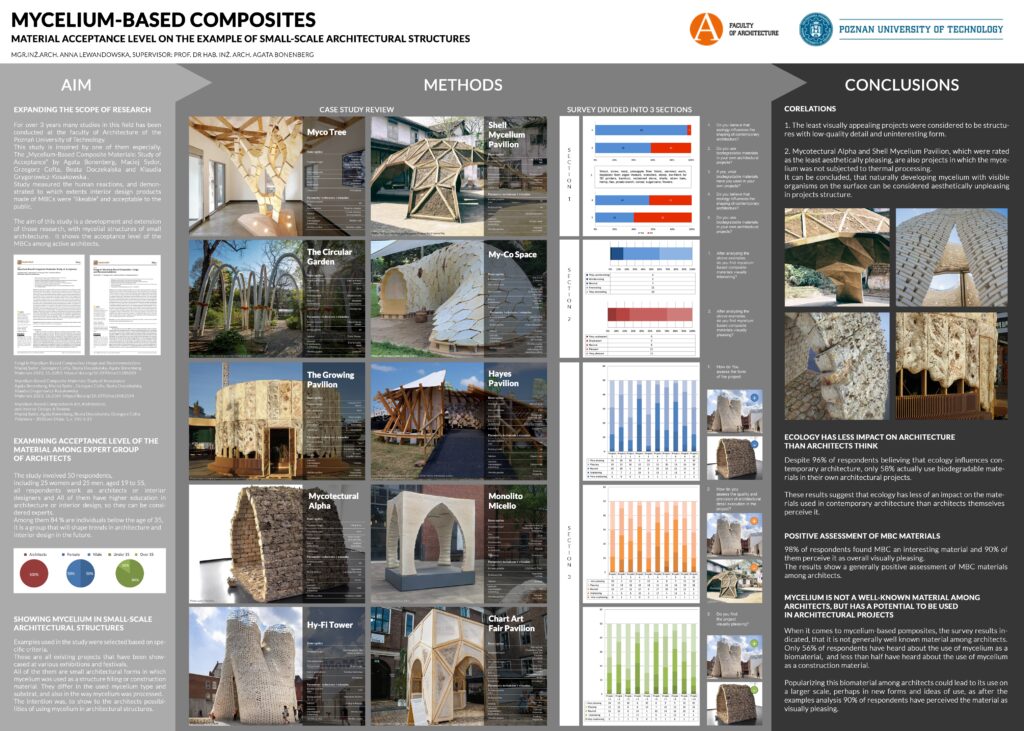The width and height of the screenshot is (1024, 731).
Task: Open Conclusions photo of faceted pavilion underside
Action: point(837,257)
